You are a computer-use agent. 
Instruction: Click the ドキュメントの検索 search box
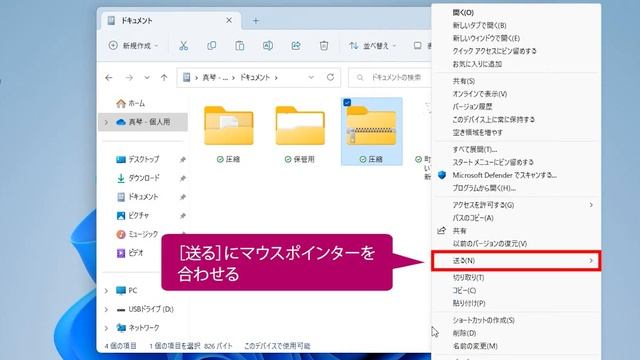click(x=390, y=77)
